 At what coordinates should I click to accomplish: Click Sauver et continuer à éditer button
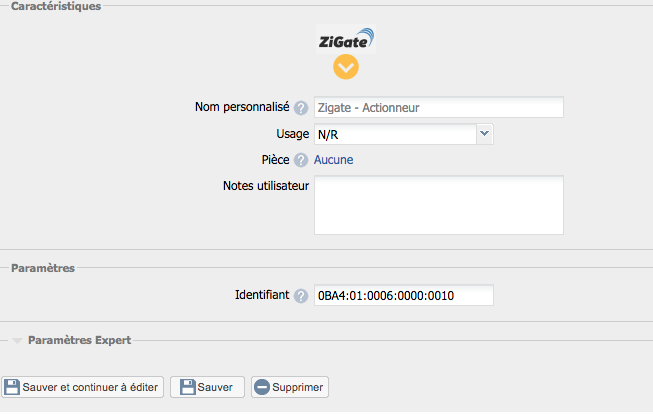82,387
